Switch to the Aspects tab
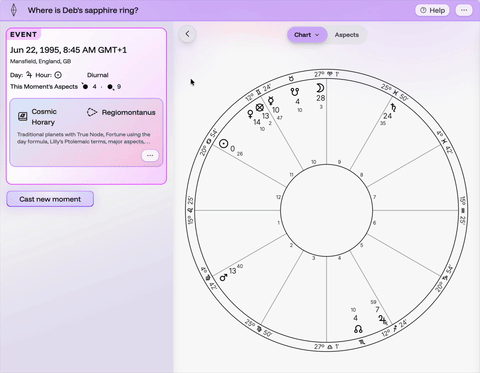Viewport: 480px width, 373px height. (x=347, y=35)
